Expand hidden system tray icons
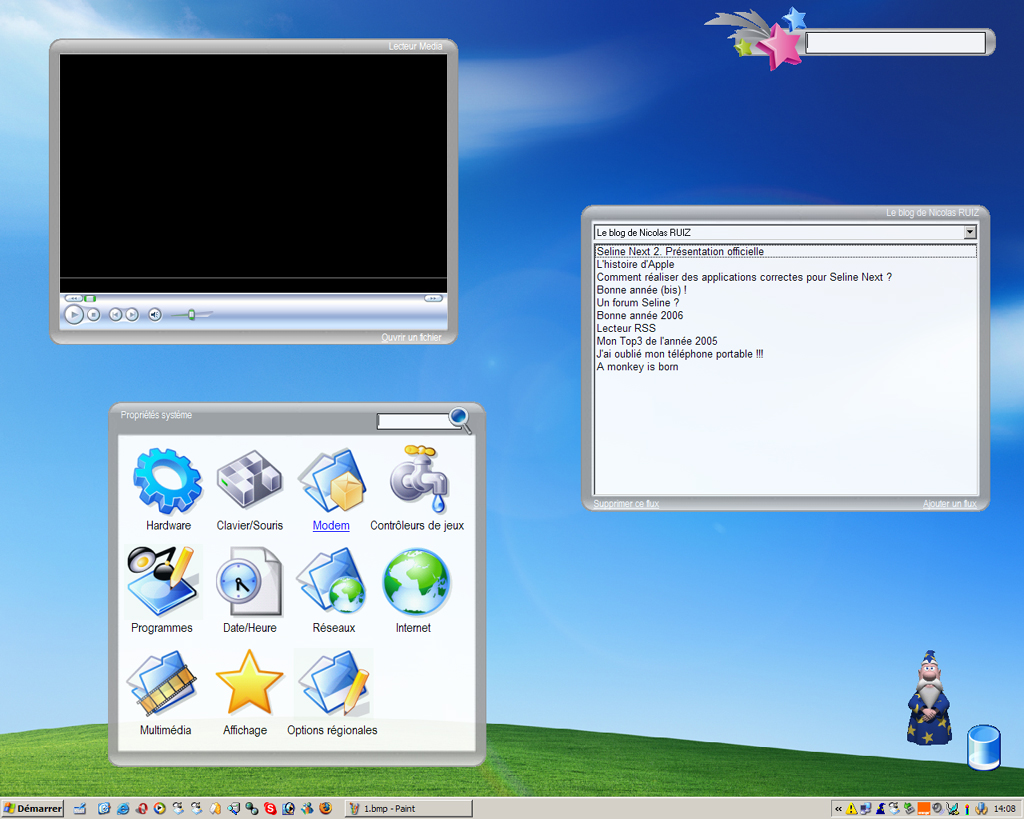The height and width of the screenshot is (819, 1024). coord(839,809)
